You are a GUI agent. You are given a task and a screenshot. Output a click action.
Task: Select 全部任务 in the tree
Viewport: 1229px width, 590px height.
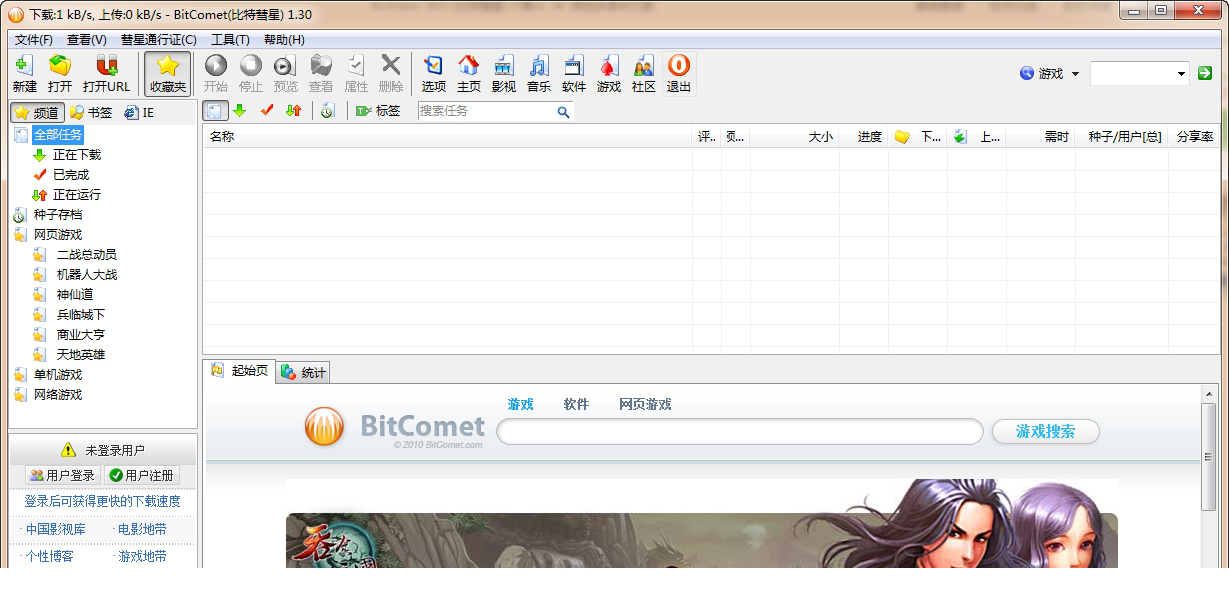[x=58, y=135]
